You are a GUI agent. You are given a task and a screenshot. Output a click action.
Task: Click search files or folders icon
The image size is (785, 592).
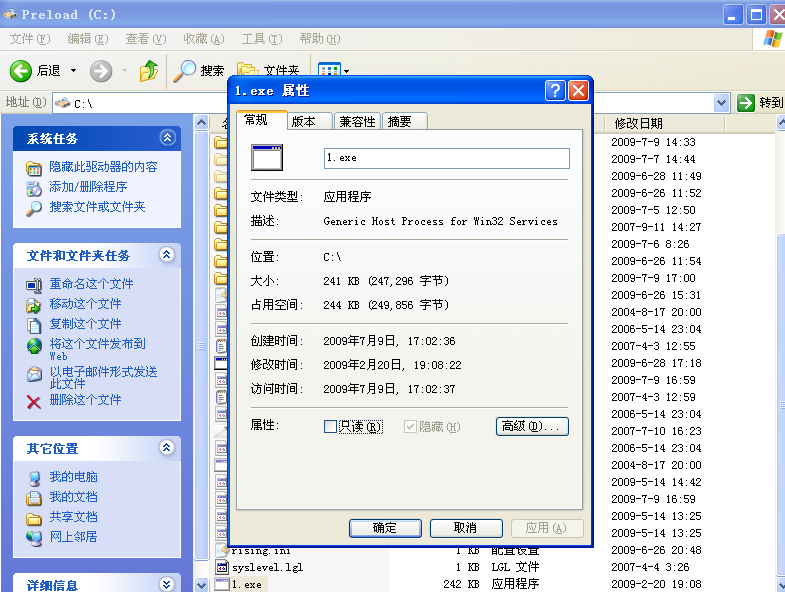point(34,208)
